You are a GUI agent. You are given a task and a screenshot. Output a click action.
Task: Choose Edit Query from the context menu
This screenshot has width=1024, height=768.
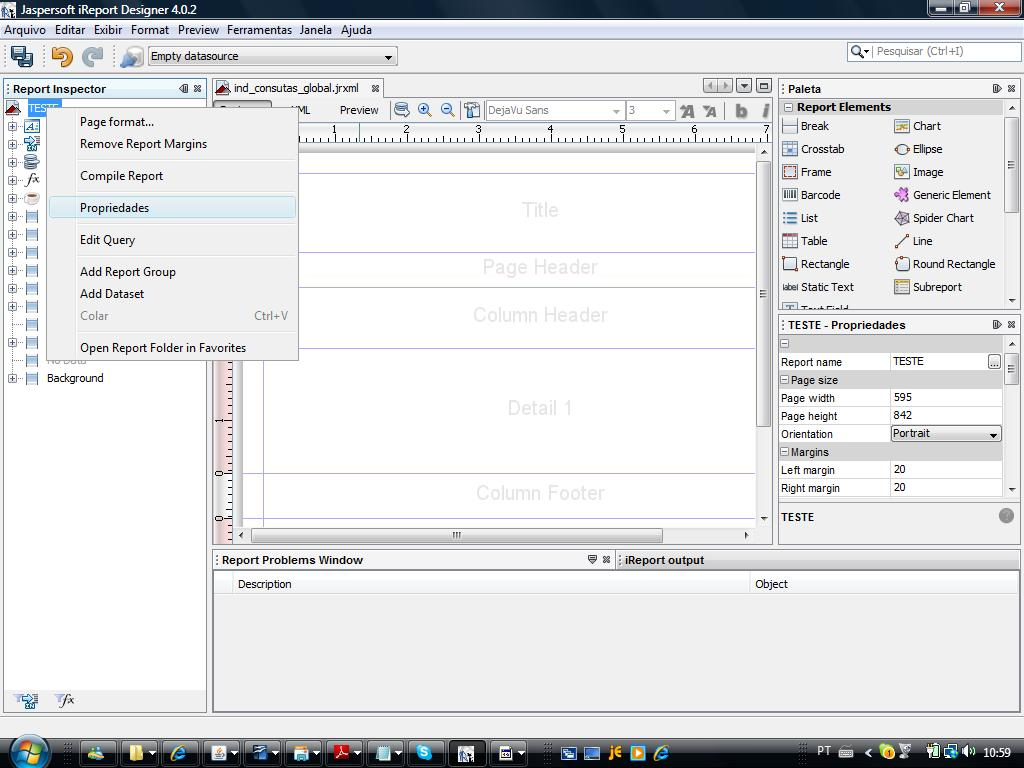pyautogui.click(x=172, y=240)
